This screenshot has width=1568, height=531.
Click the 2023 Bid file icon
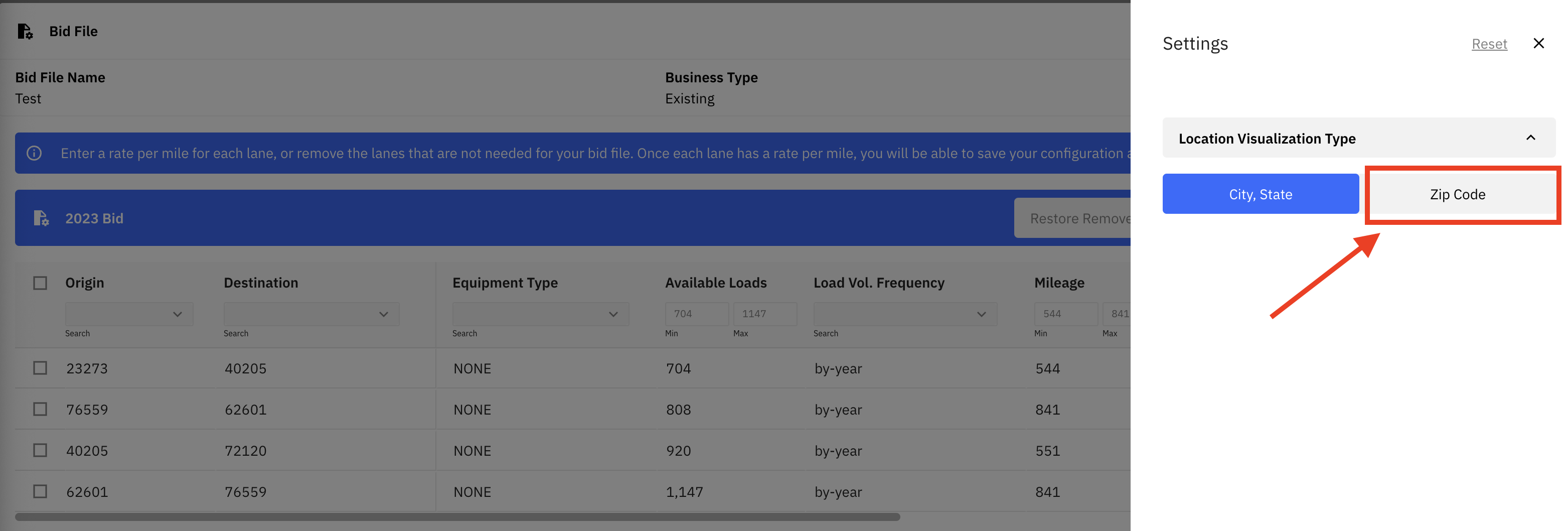click(42, 218)
